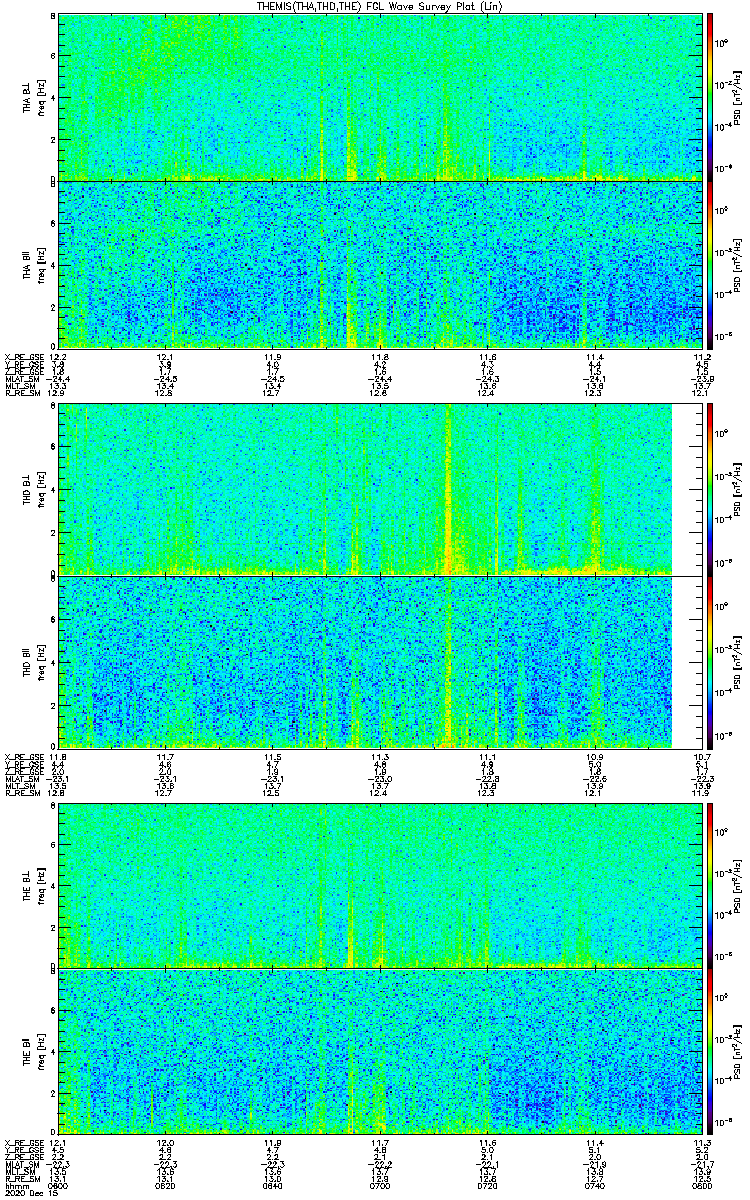Click the 0720 time tick label
Image resolution: width=750 pixels, height=1200 pixels.
tap(487, 1185)
